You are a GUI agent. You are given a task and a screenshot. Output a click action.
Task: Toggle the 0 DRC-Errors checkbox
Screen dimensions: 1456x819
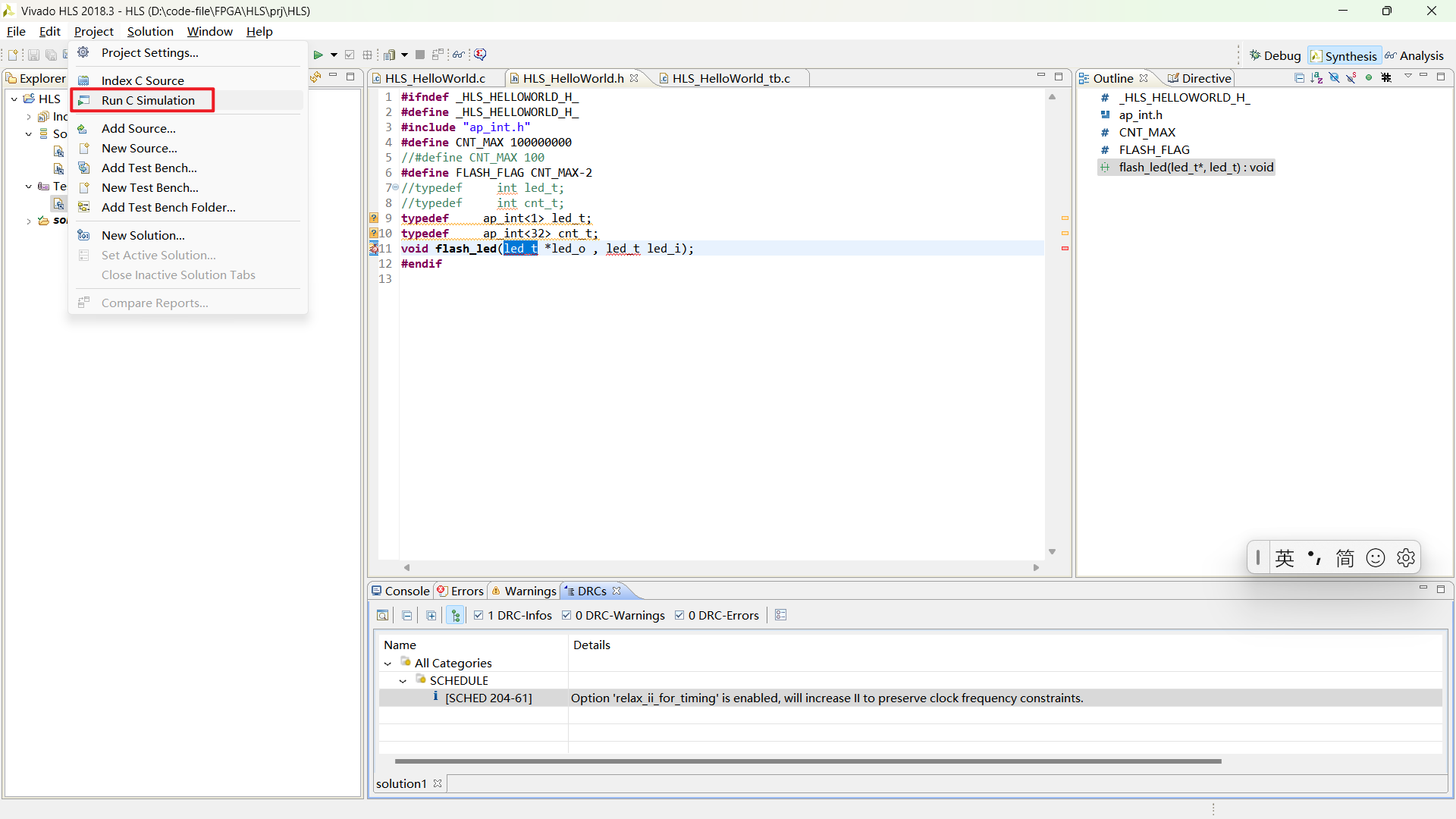tap(679, 615)
